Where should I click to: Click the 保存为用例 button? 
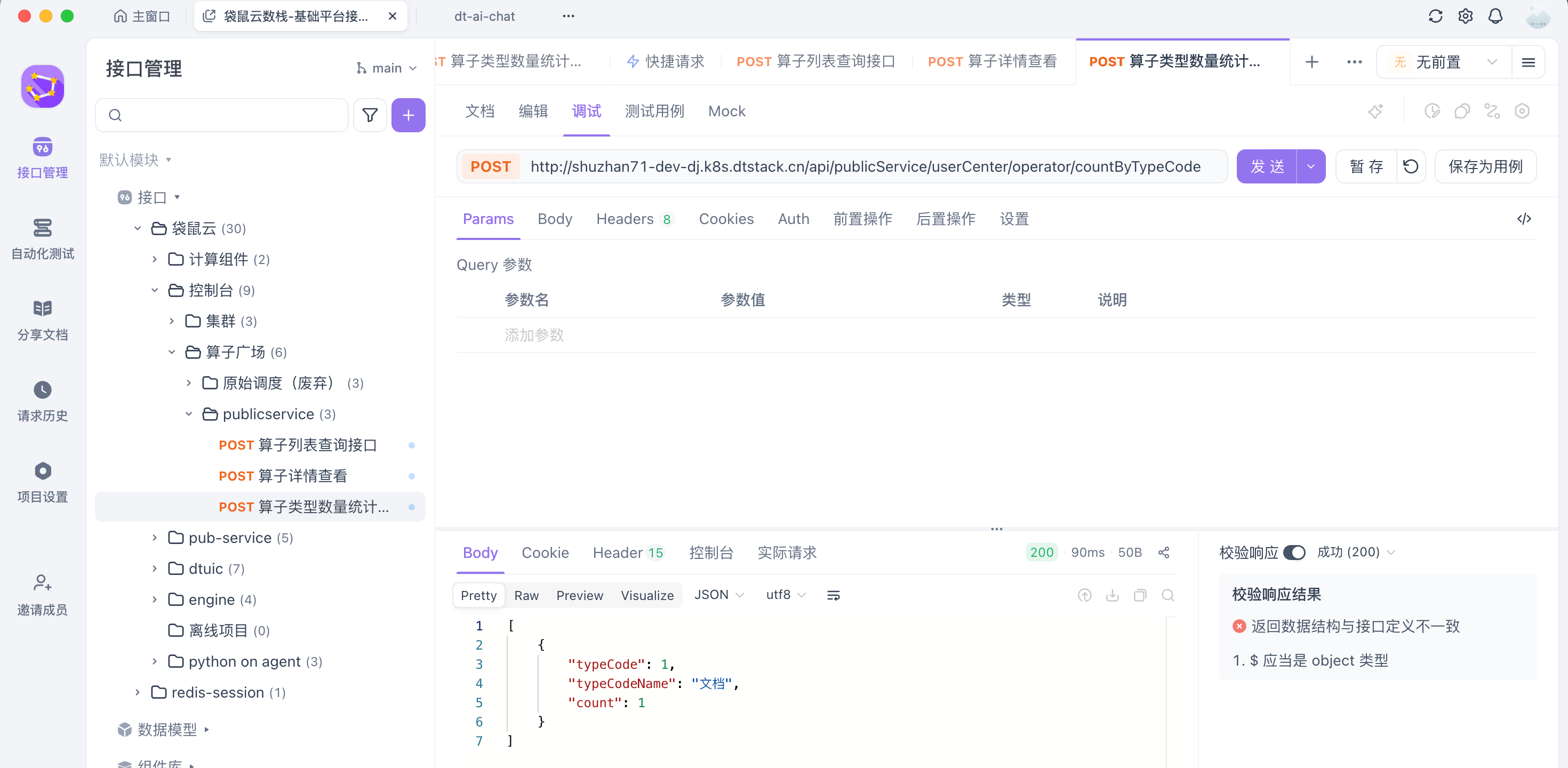(x=1485, y=167)
